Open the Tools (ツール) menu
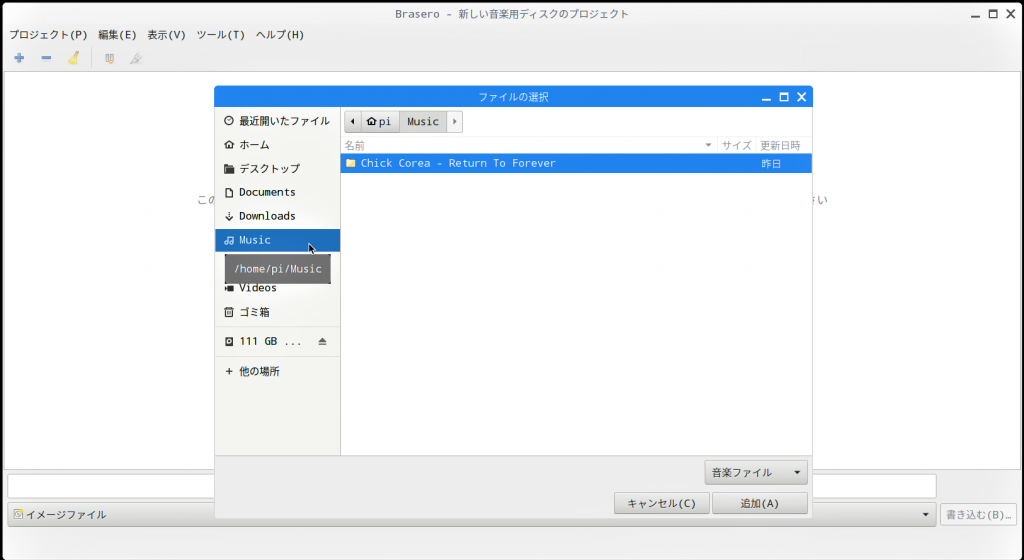 pos(221,35)
